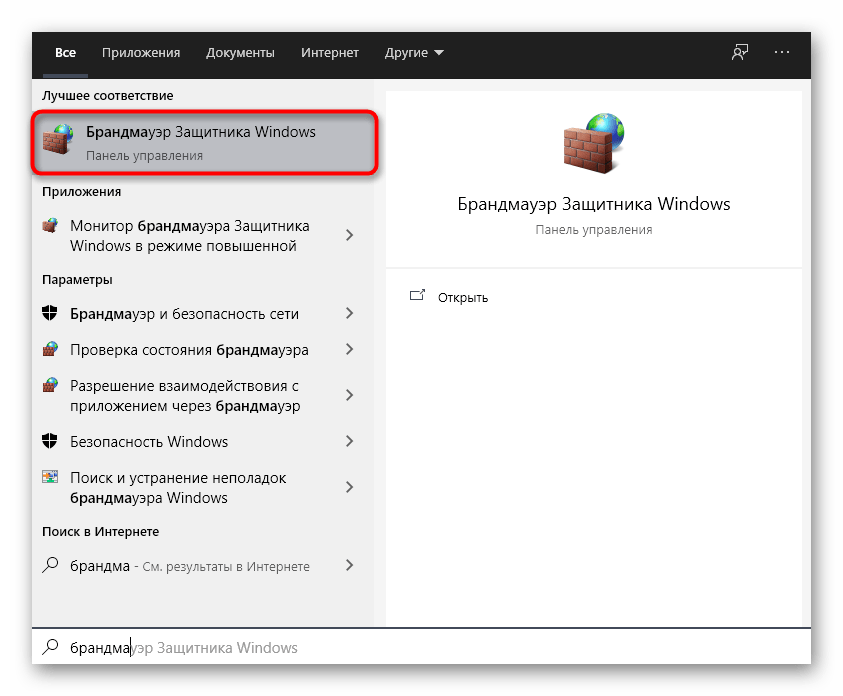The image size is (843, 696).
Task: Expand options chevron for Монитор брандмауэра
Action: pyautogui.click(x=349, y=235)
